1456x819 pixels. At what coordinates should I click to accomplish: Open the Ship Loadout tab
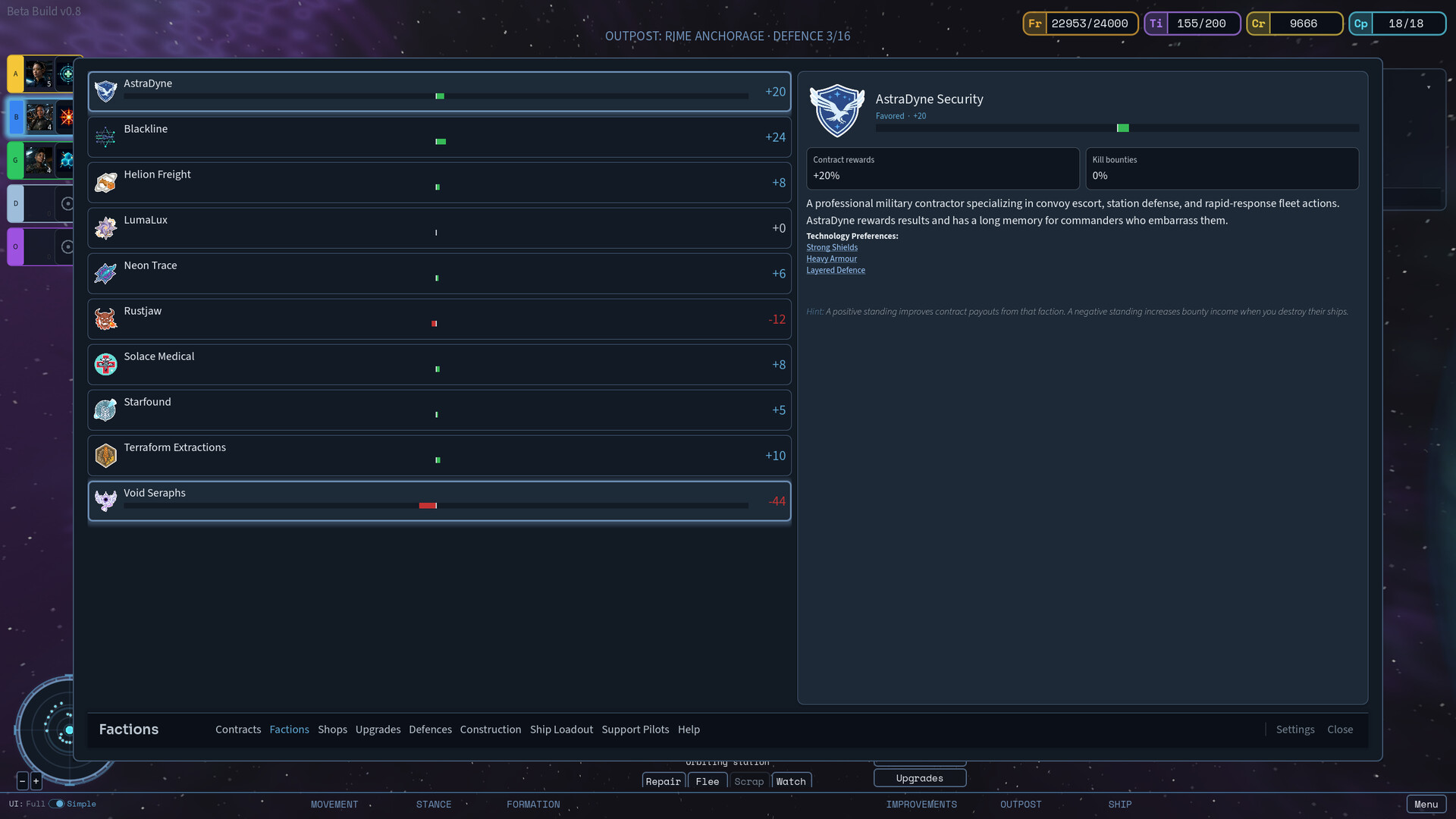pyautogui.click(x=561, y=730)
